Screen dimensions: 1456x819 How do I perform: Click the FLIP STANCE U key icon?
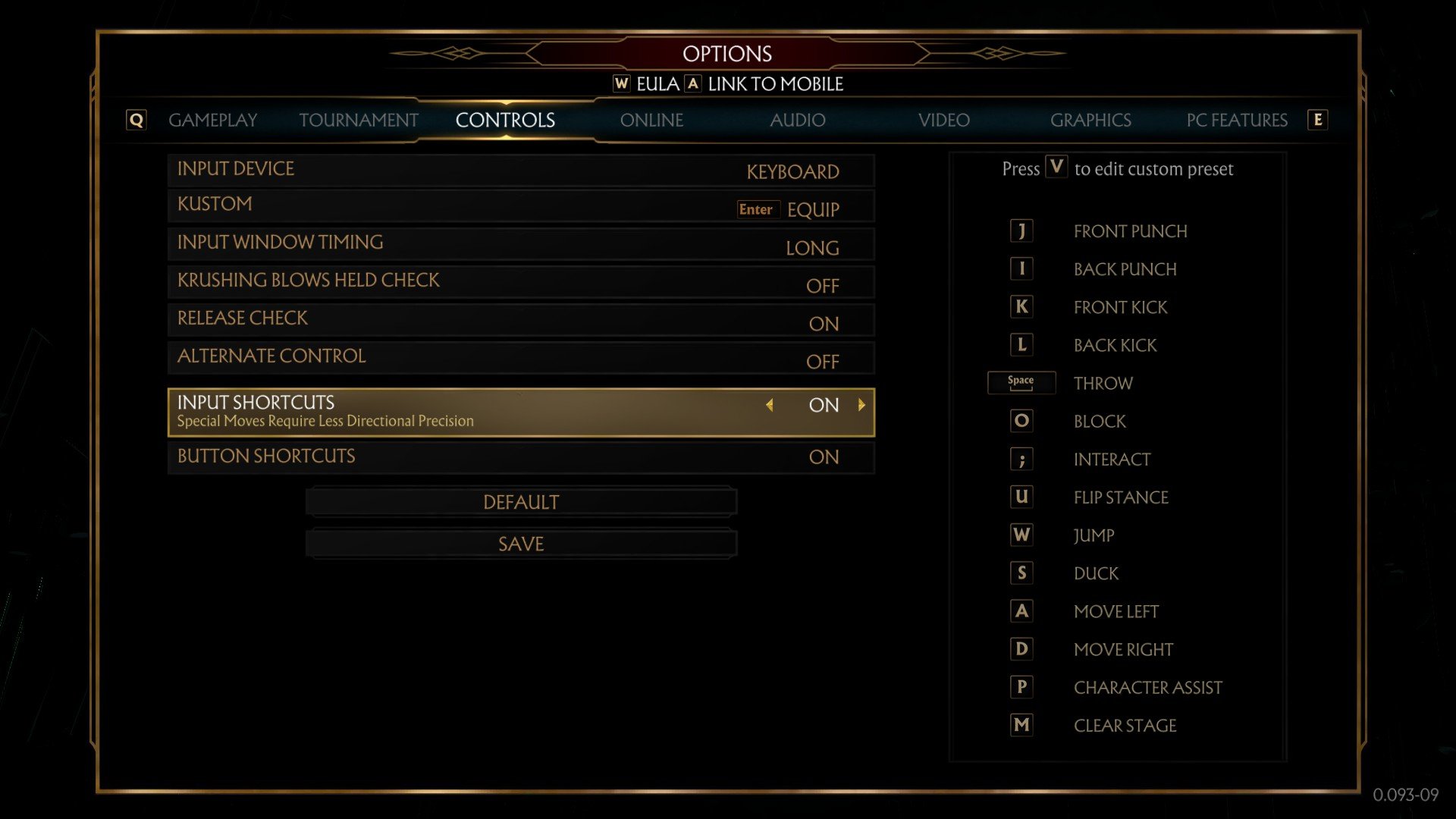coord(1021,496)
